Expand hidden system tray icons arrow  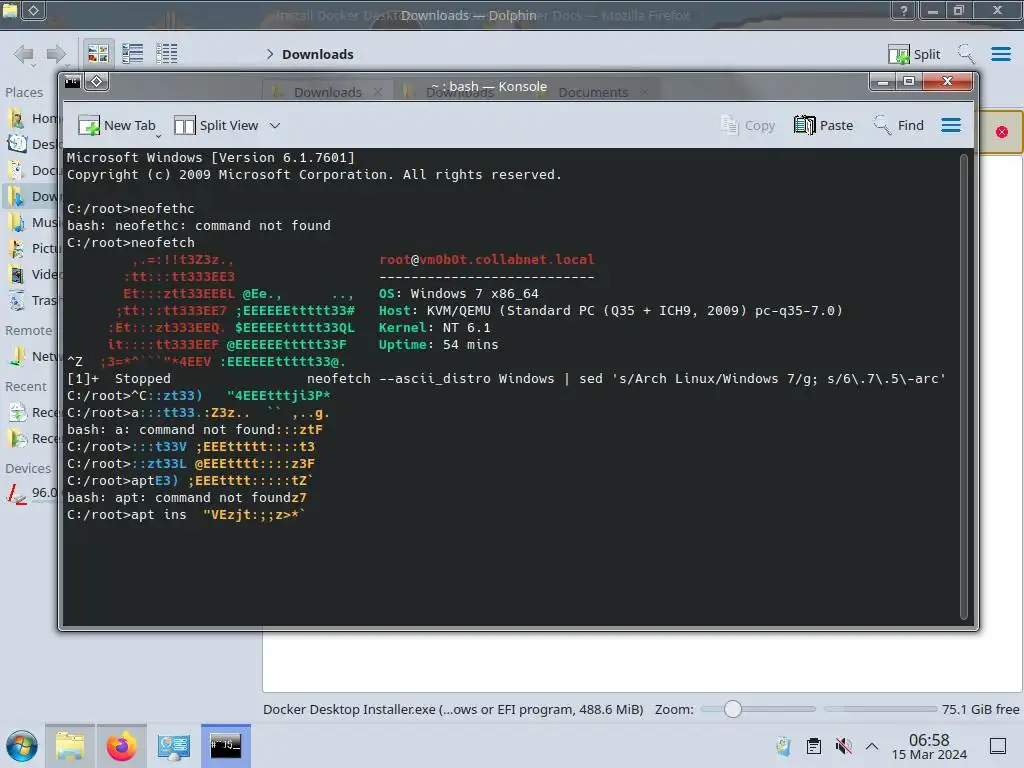[872, 746]
